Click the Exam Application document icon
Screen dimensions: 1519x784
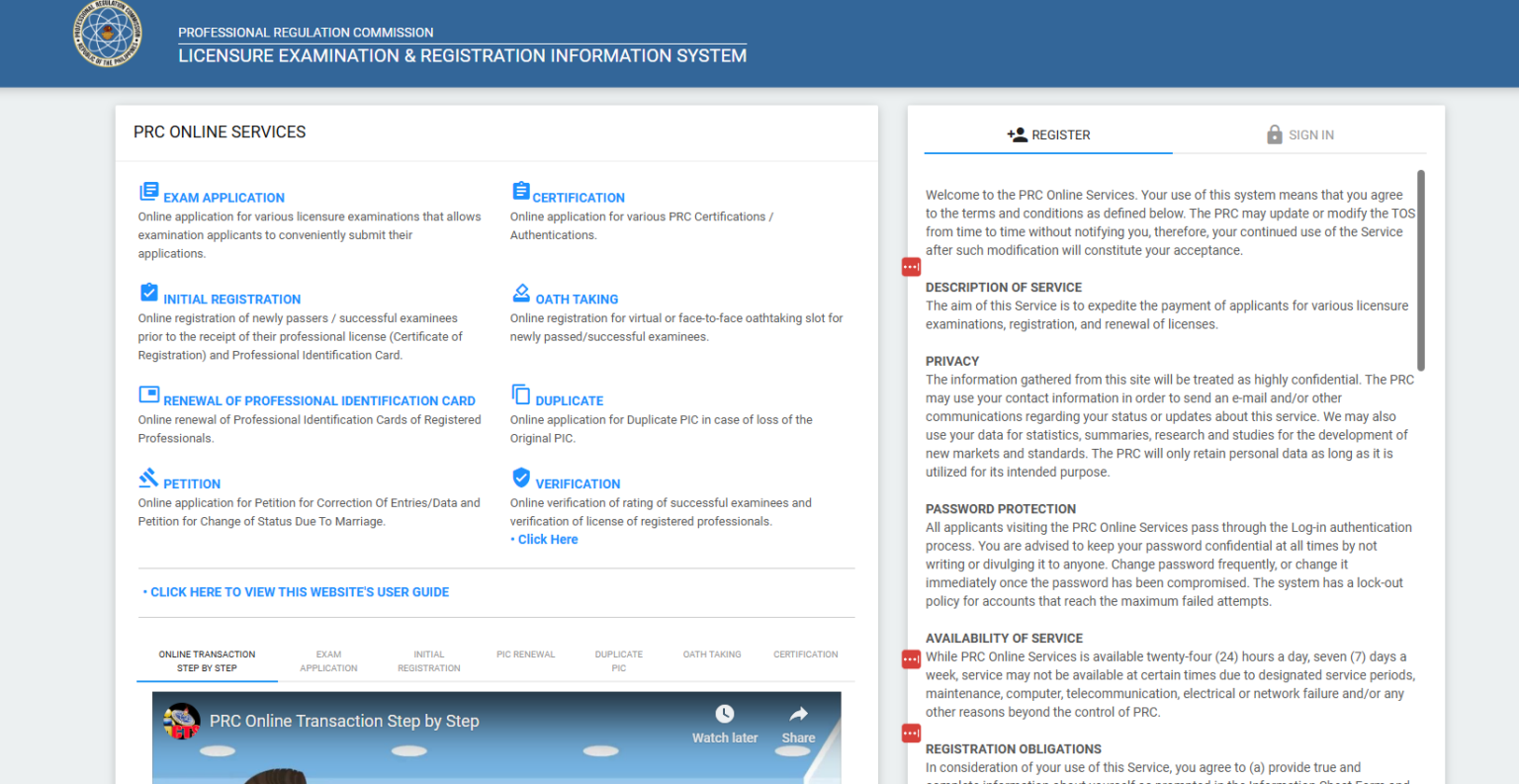tap(148, 191)
